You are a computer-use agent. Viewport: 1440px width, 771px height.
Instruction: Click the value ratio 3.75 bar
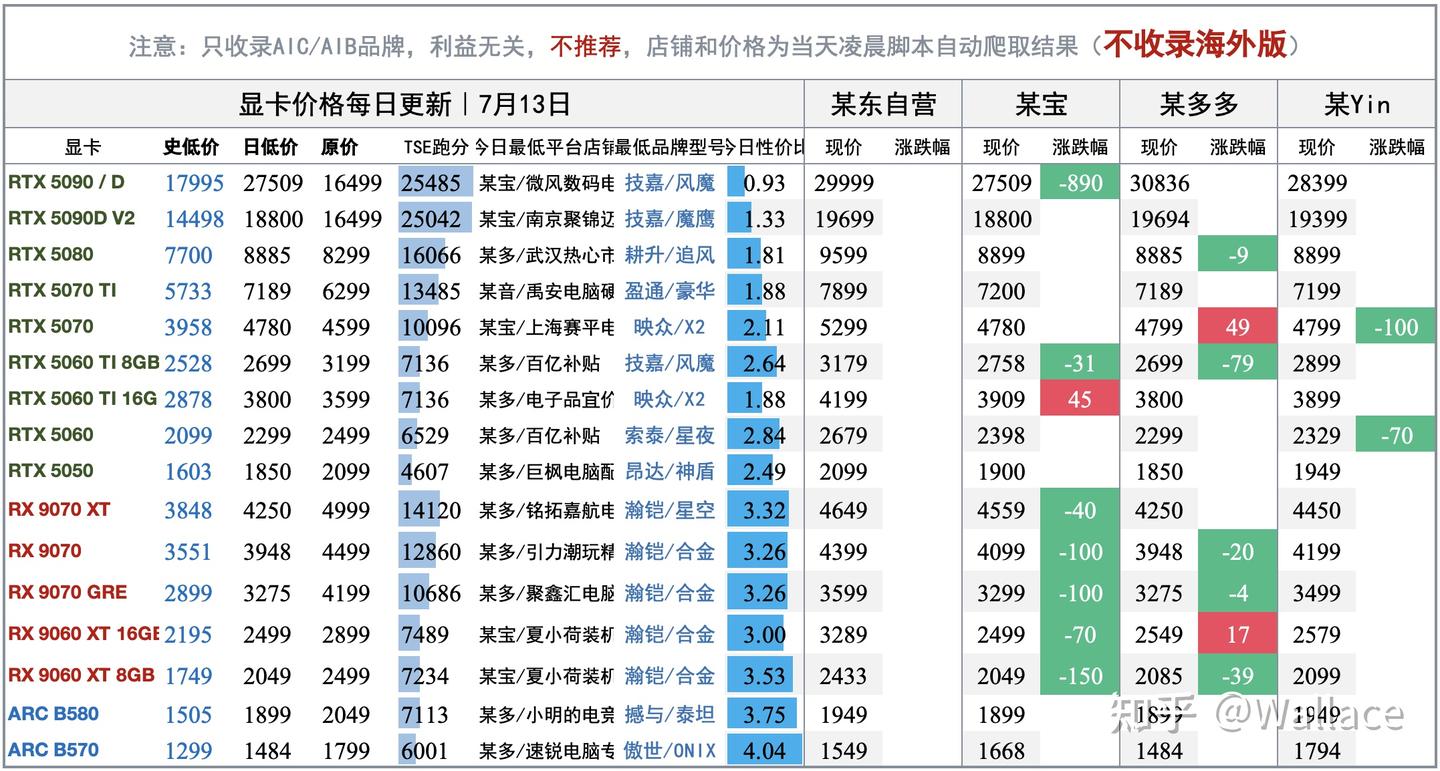pyautogui.click(x=764, y=714)
